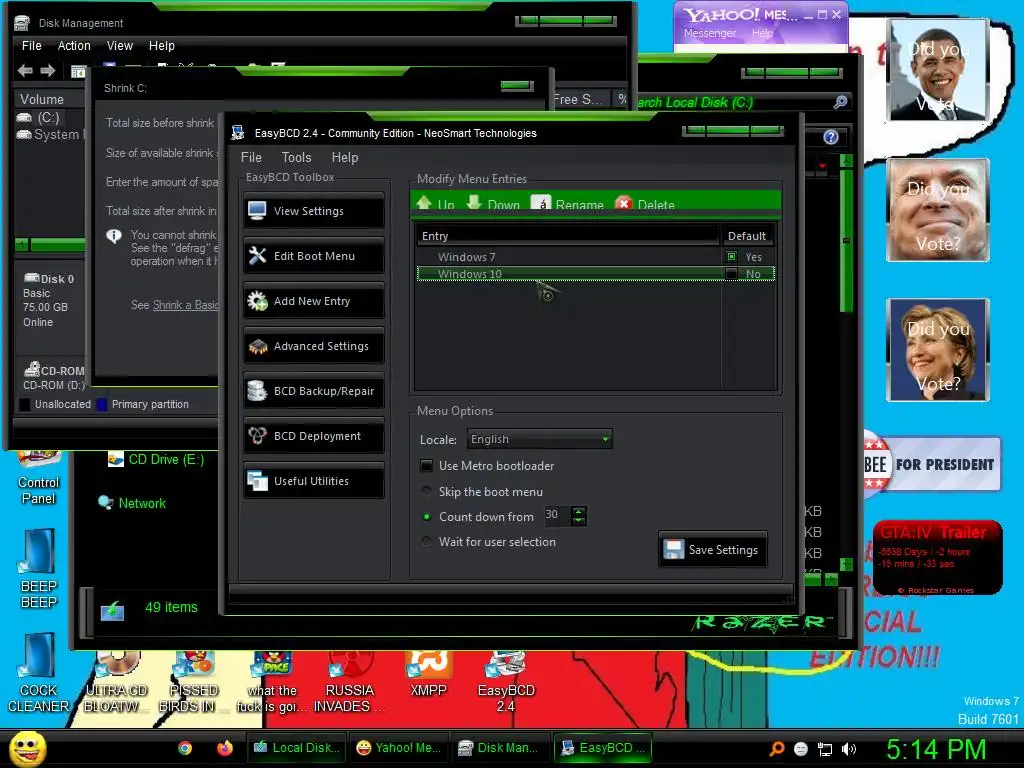
Task: Open Yahoo Messenger Messenger menu
Action: point(710,33)
